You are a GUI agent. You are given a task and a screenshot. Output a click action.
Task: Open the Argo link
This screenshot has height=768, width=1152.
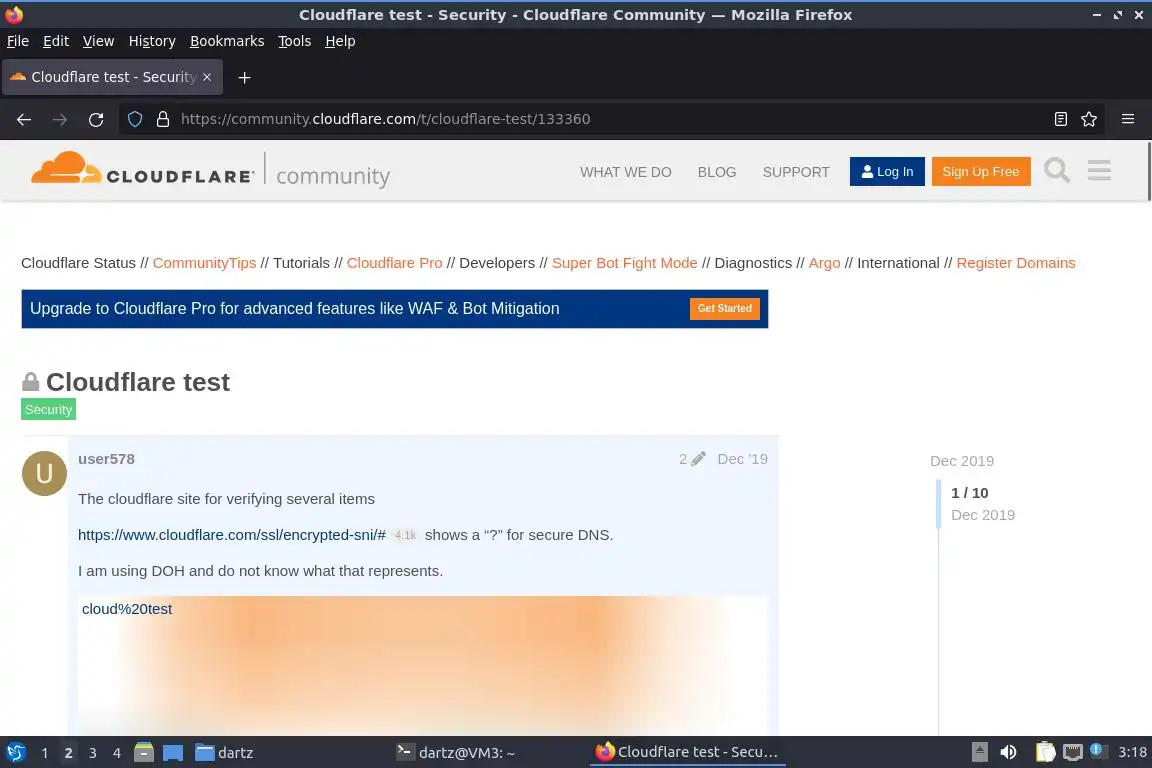(824, 263)
